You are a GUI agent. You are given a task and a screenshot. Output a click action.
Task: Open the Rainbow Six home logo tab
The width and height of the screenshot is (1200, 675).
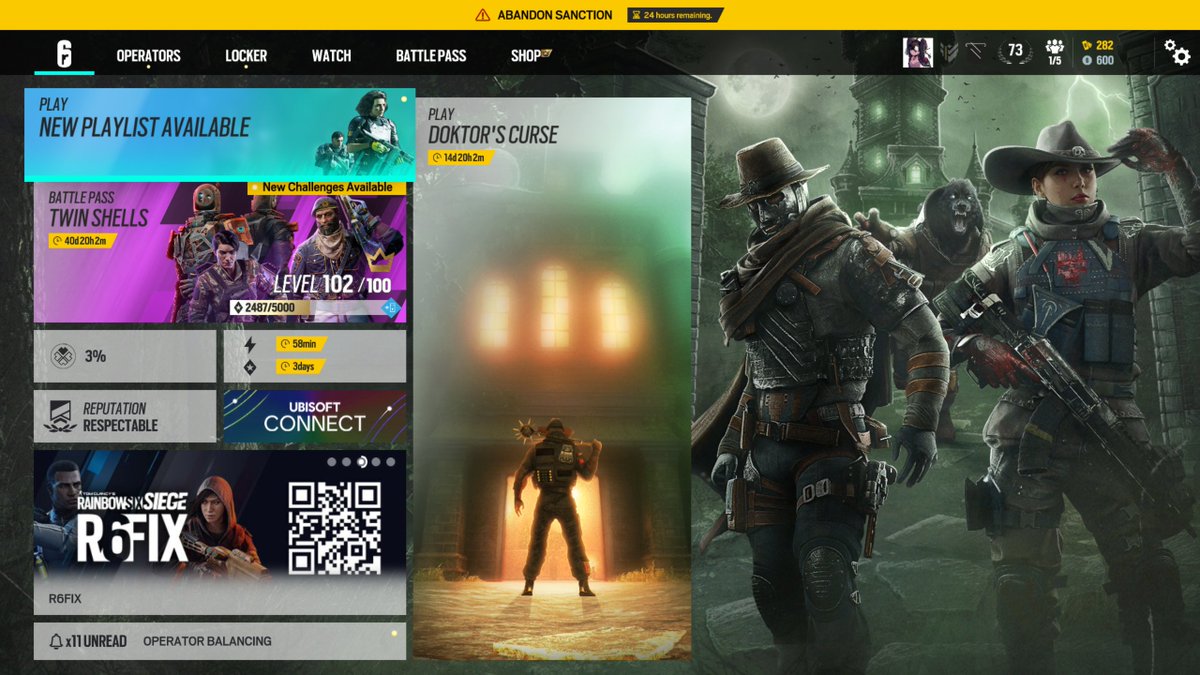click(64, 53)
